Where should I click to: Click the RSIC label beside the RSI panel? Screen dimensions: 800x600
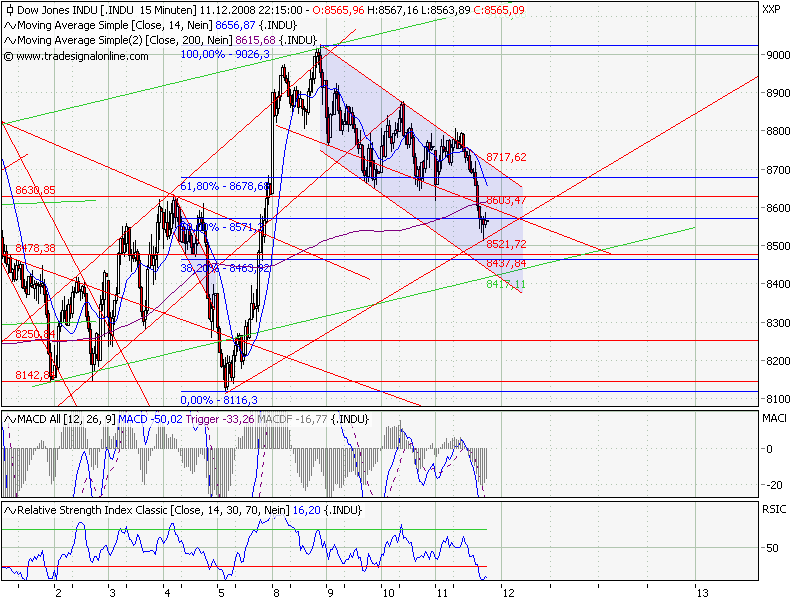pos(773,509)
